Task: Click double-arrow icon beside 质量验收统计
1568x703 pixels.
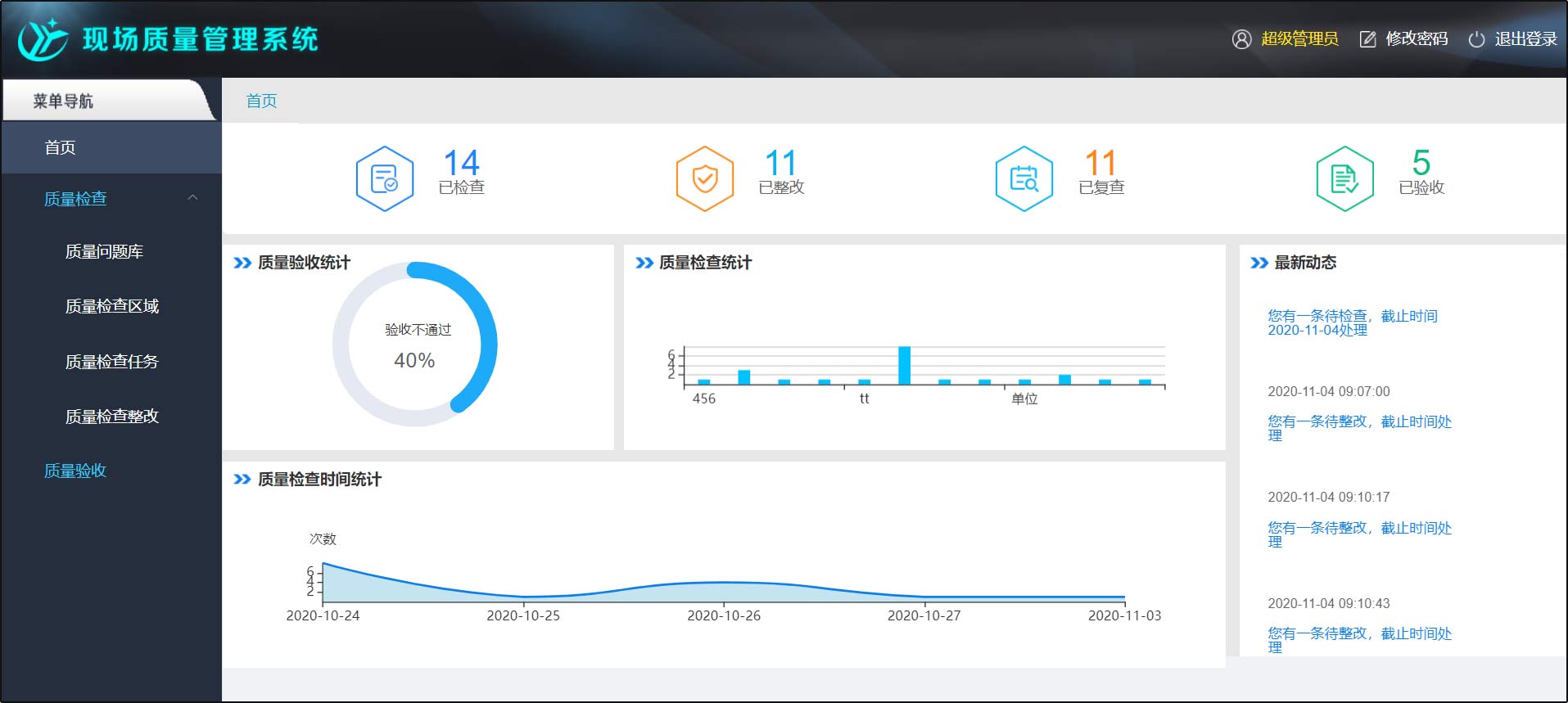Action: (x=242, y=263)
